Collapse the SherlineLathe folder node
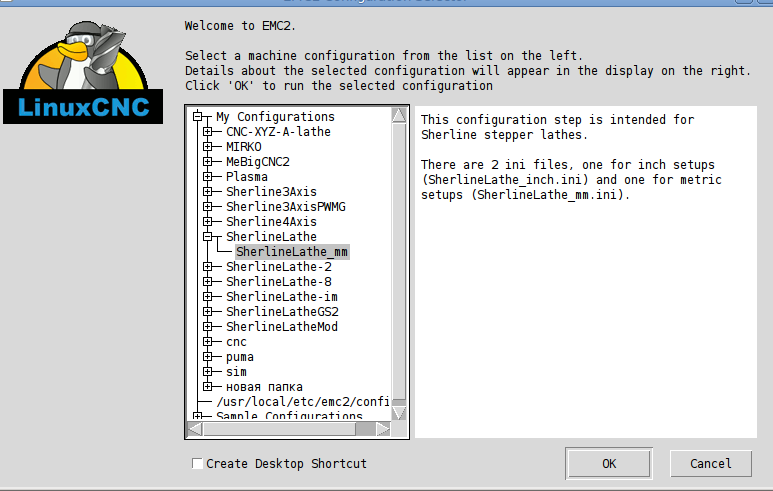Screen dimensions: 773x491 208,237
